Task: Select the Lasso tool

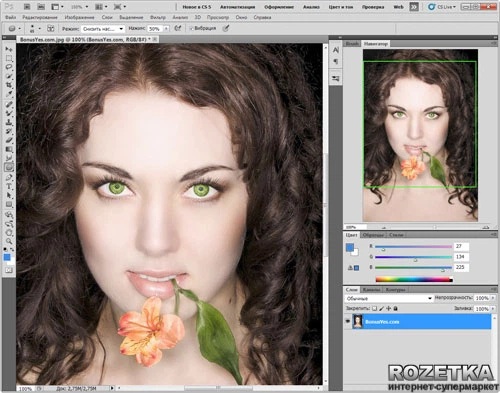Action: [9, 67]
